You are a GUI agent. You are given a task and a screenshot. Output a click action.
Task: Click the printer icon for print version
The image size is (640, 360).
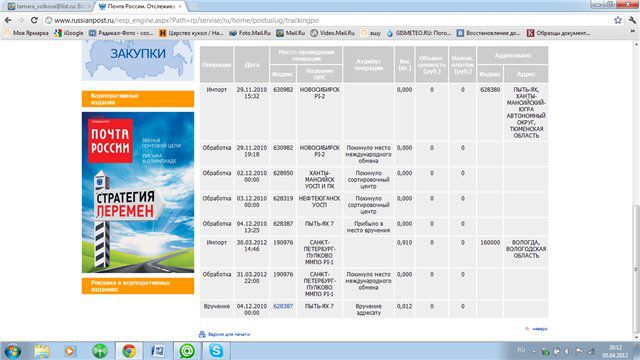pyautogui.click(x=202, y=334)
